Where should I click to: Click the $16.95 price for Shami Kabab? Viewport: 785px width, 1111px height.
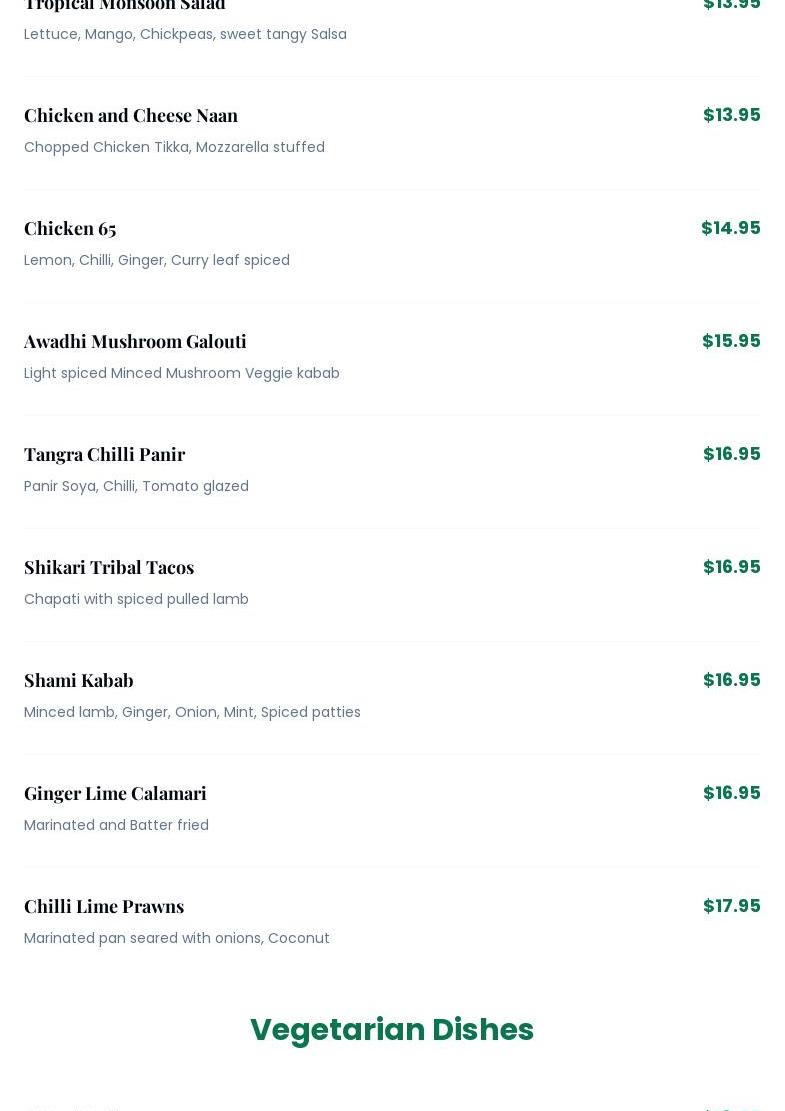(731, 679)
